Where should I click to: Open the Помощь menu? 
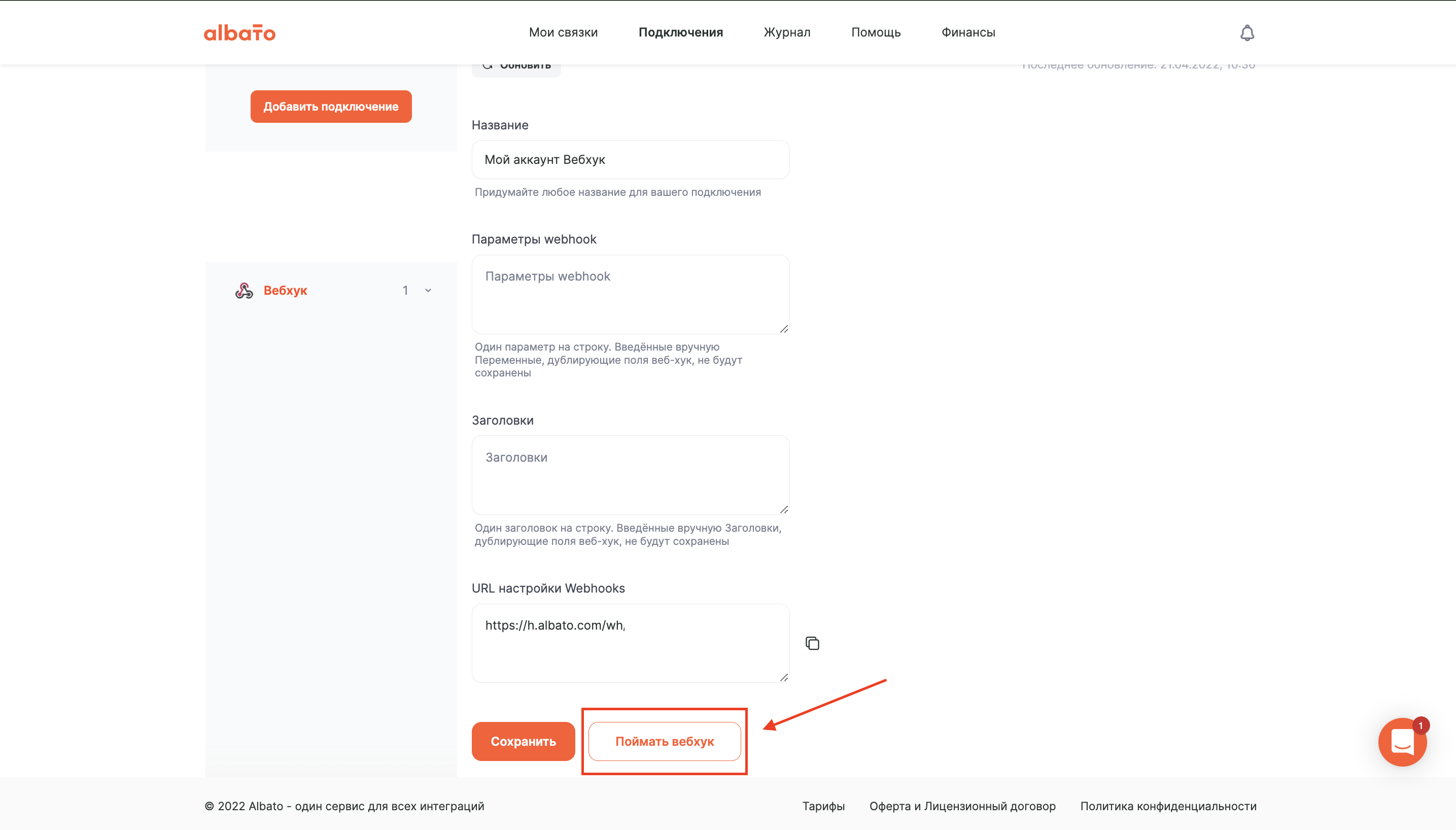coord(876,32)
